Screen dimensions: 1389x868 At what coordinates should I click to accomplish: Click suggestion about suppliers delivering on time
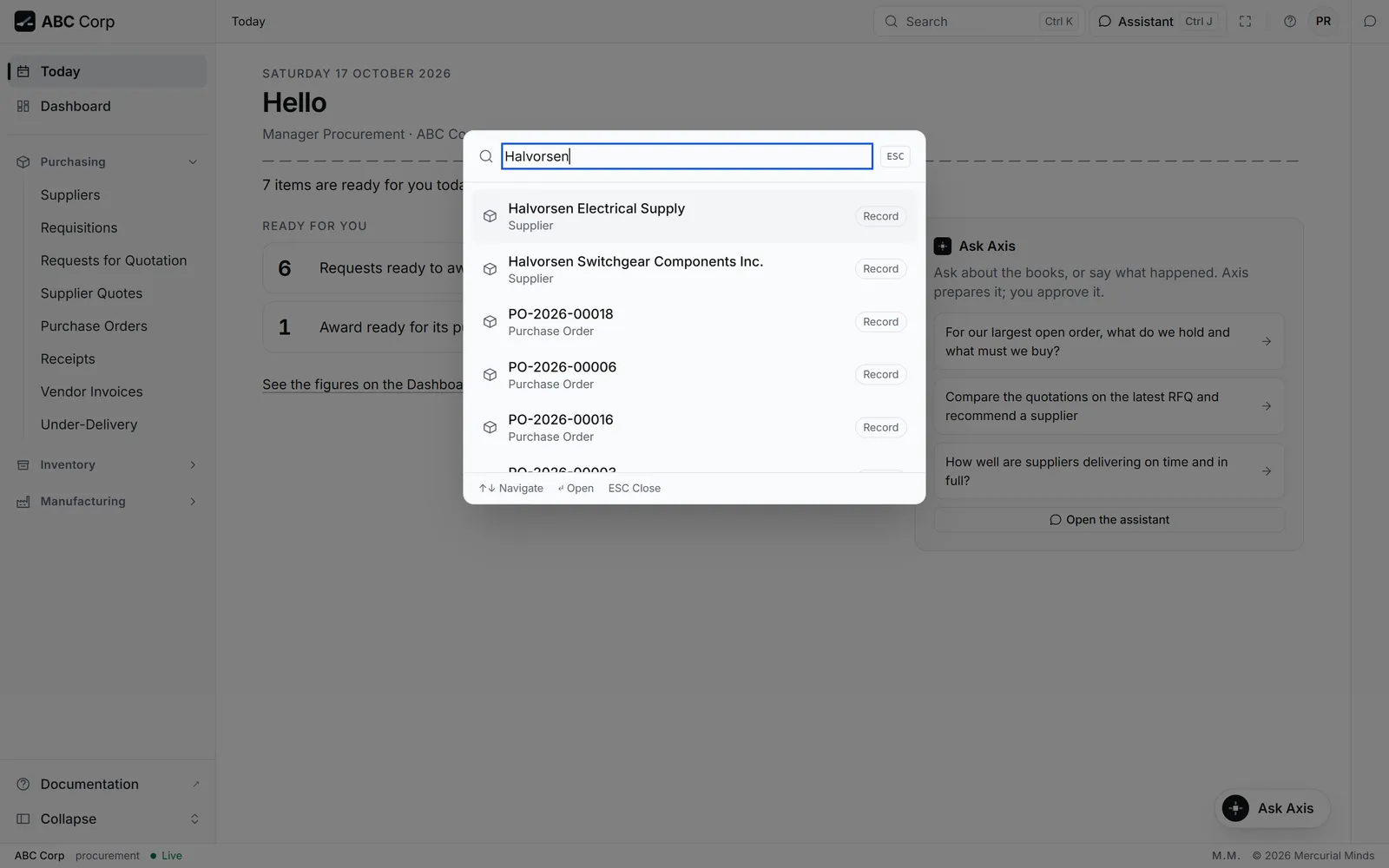tap(1109, 471)
